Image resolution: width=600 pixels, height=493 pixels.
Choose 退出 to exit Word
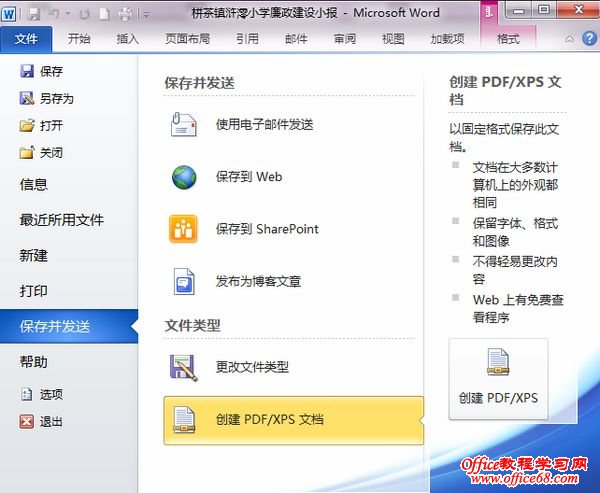51,422
